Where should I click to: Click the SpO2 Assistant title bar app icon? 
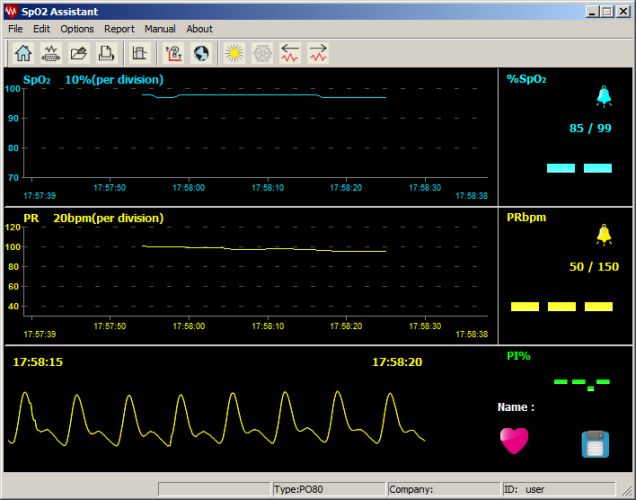(x=11, y=11)
